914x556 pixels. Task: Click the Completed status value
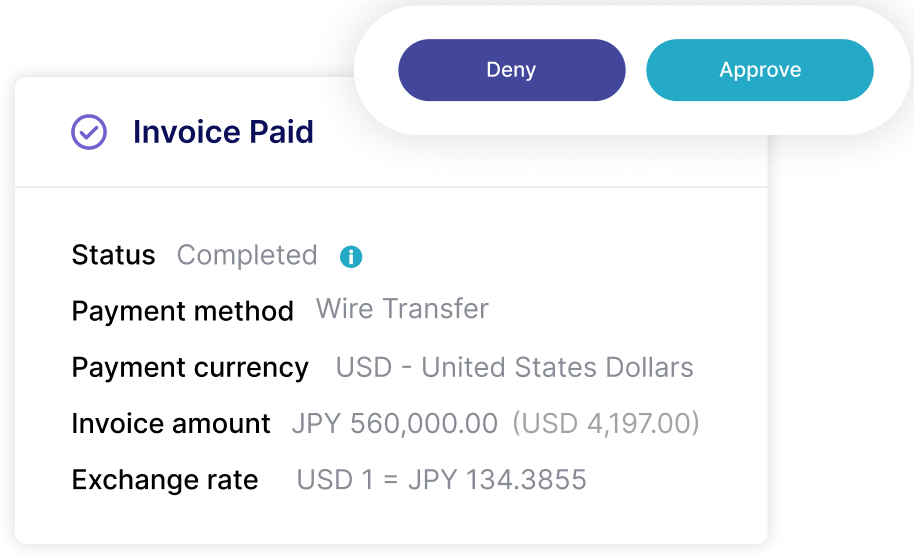[247, 255]
